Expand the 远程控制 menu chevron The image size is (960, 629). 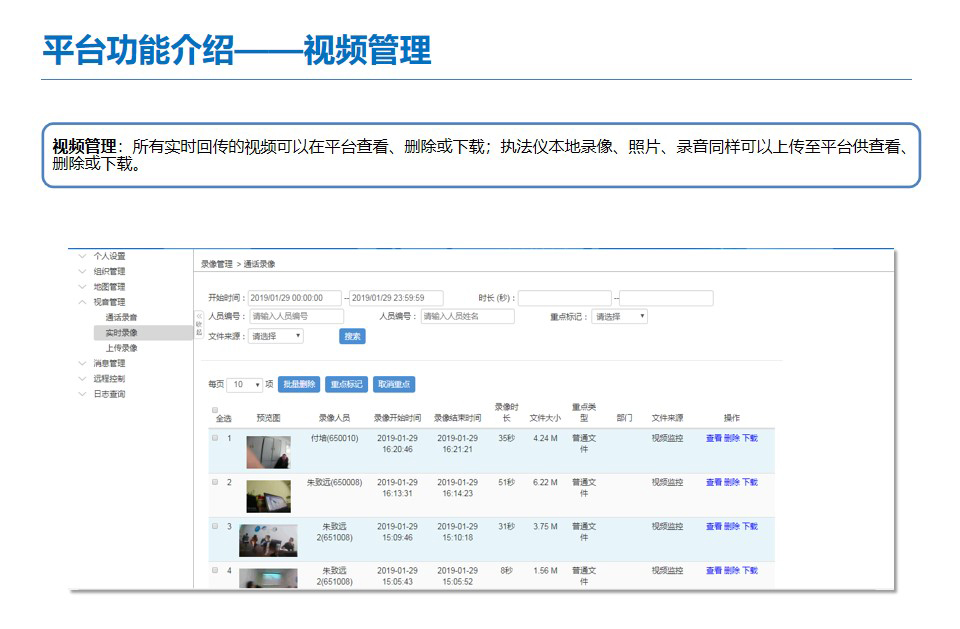click(82, 379)
